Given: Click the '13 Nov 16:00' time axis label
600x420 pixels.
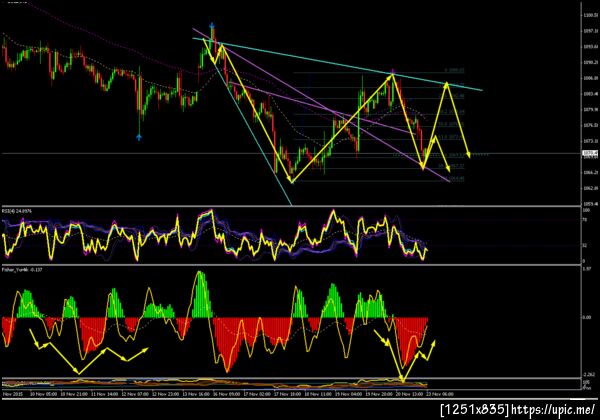Looking at the screenshot, I should [x=196, y=394].
